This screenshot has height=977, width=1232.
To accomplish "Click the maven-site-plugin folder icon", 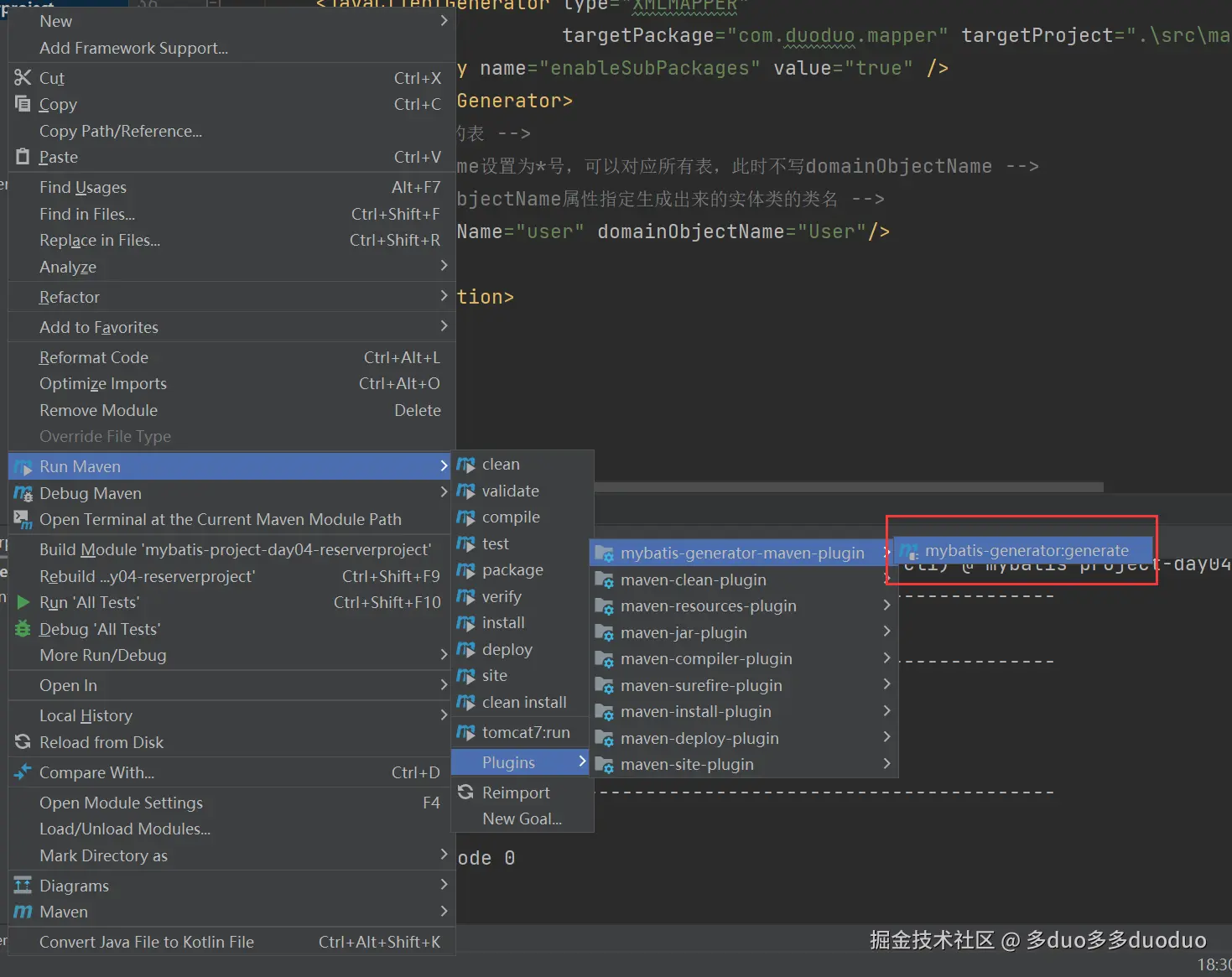I will (604, 765).
